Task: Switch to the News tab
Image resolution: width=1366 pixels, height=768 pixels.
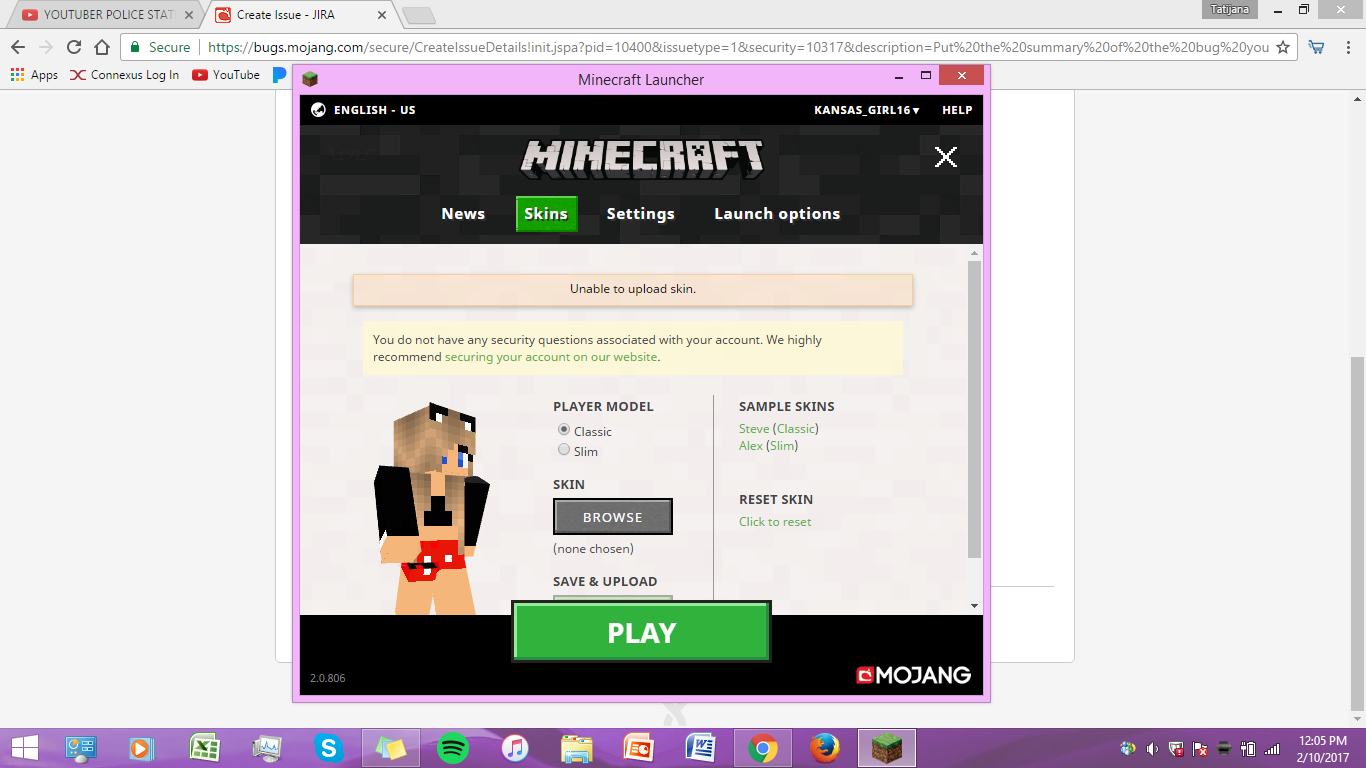Action: coord(463,214)
